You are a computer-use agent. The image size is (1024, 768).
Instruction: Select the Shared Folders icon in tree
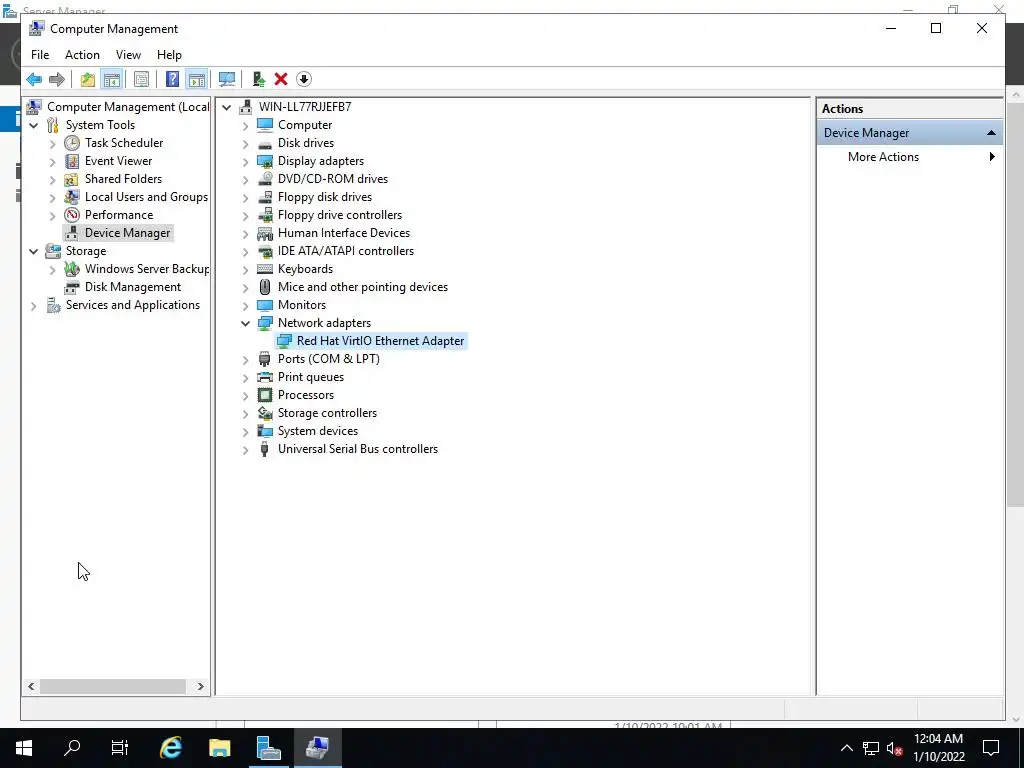tap(72, 179)
